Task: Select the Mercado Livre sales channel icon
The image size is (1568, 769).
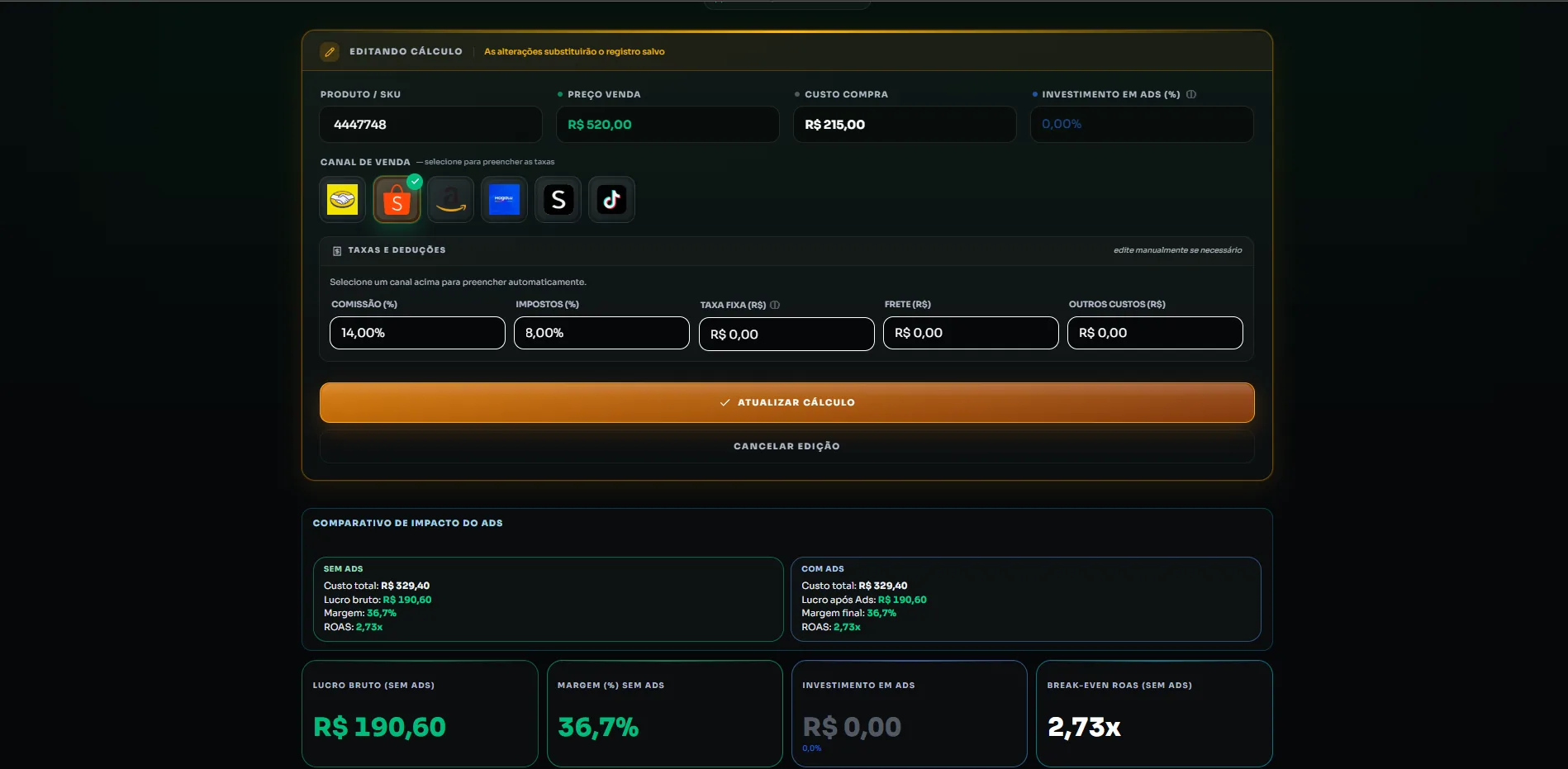Action: pyautogui.click(x=343, y=199)
